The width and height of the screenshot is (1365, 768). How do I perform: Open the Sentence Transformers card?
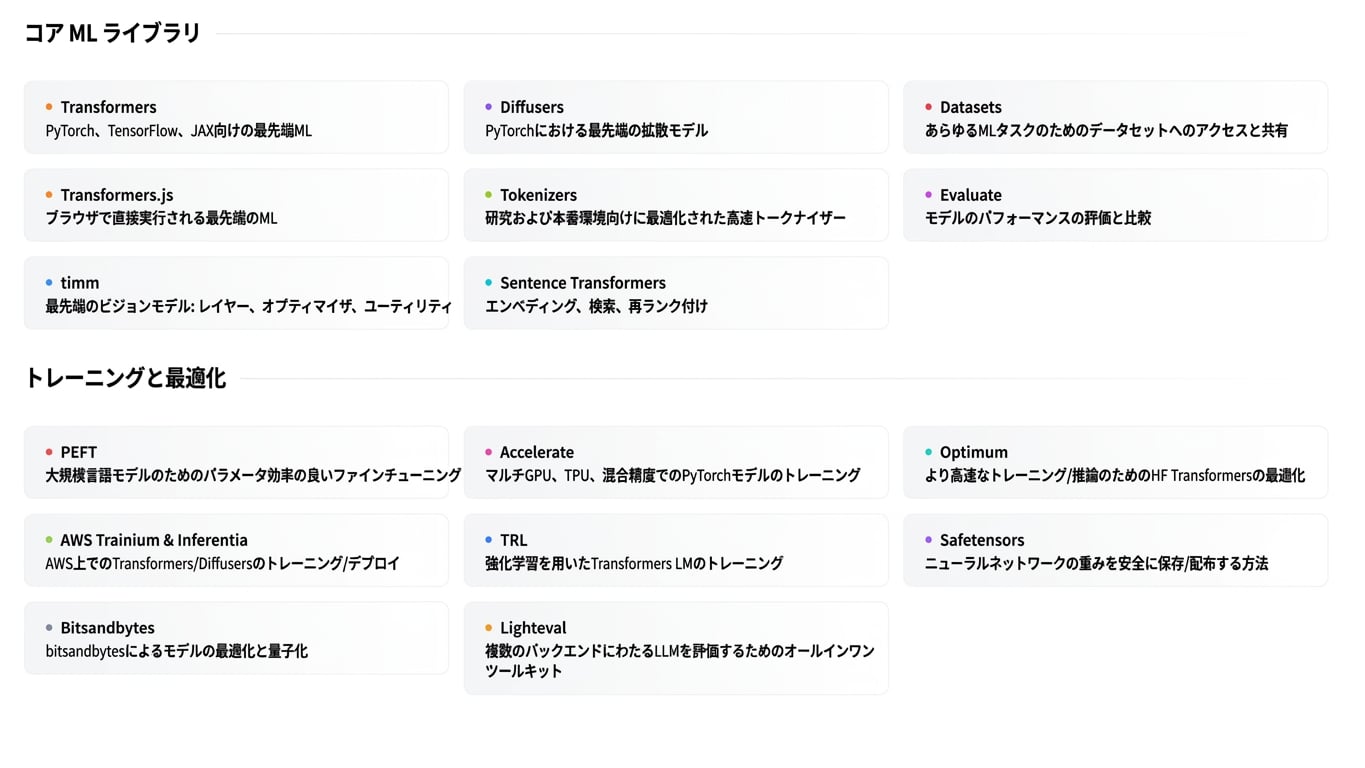[x=676, y=293]
